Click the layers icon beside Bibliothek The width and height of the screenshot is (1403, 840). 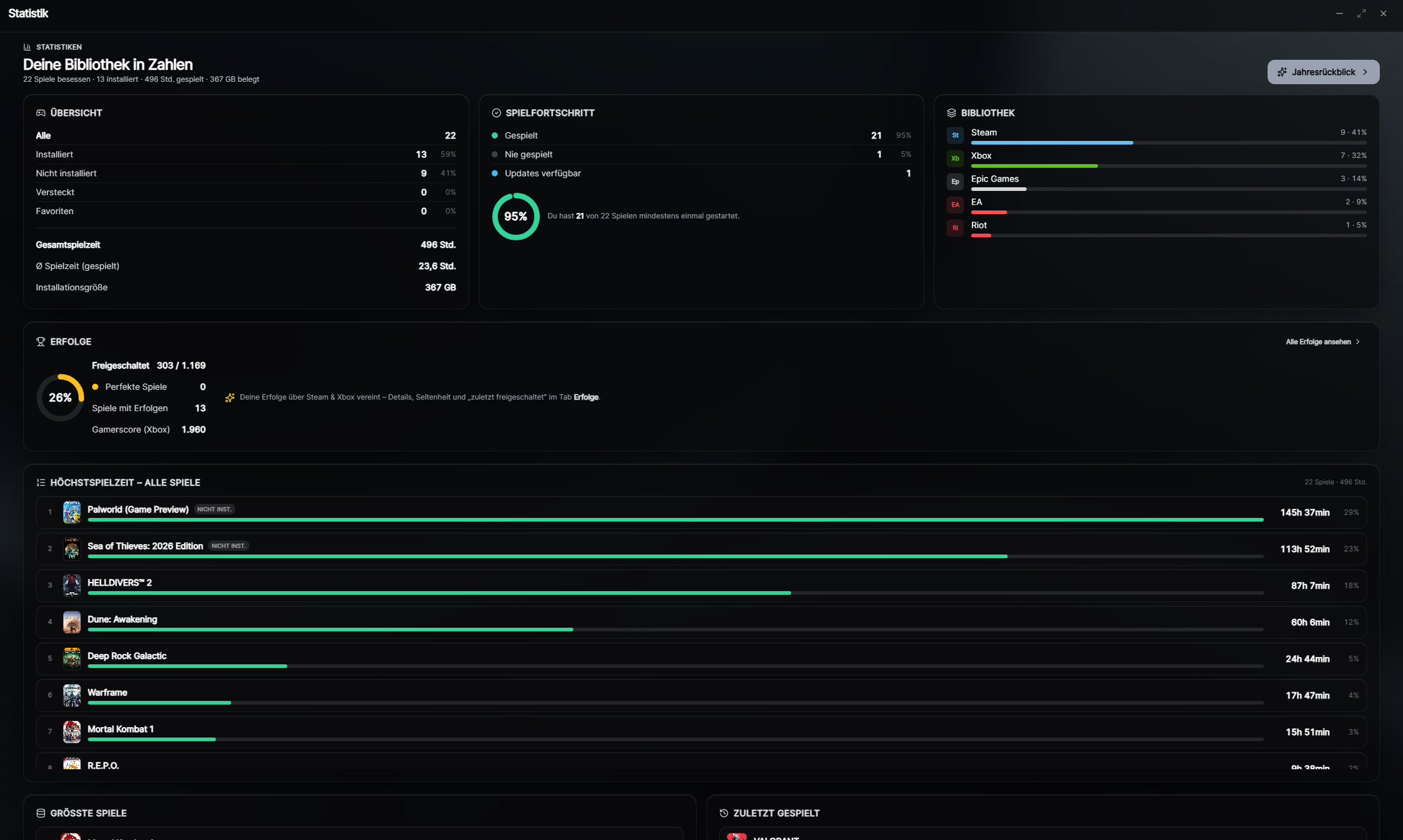pyautogui.click(x=952, y=113)
